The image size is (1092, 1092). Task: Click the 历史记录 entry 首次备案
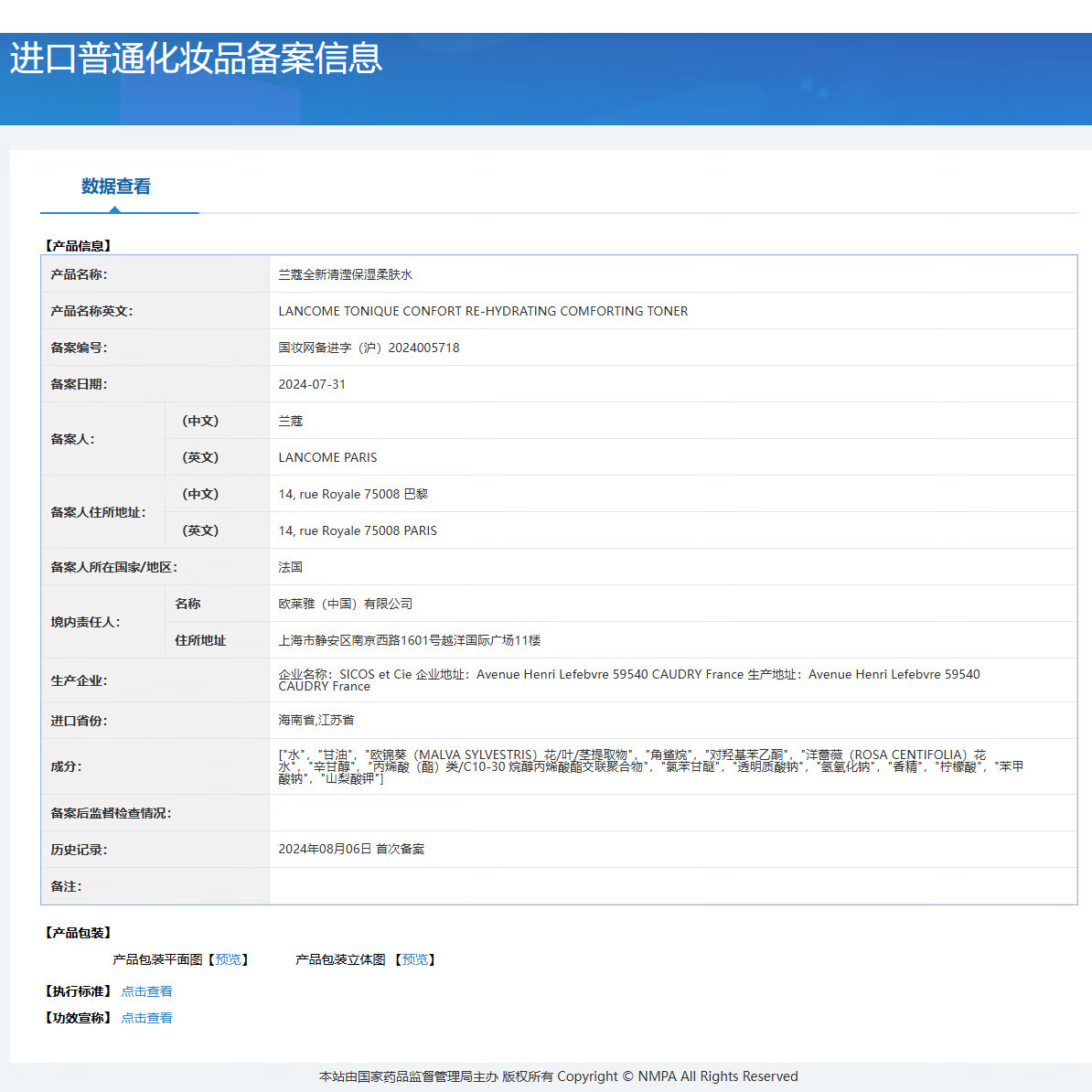(351, 849)
